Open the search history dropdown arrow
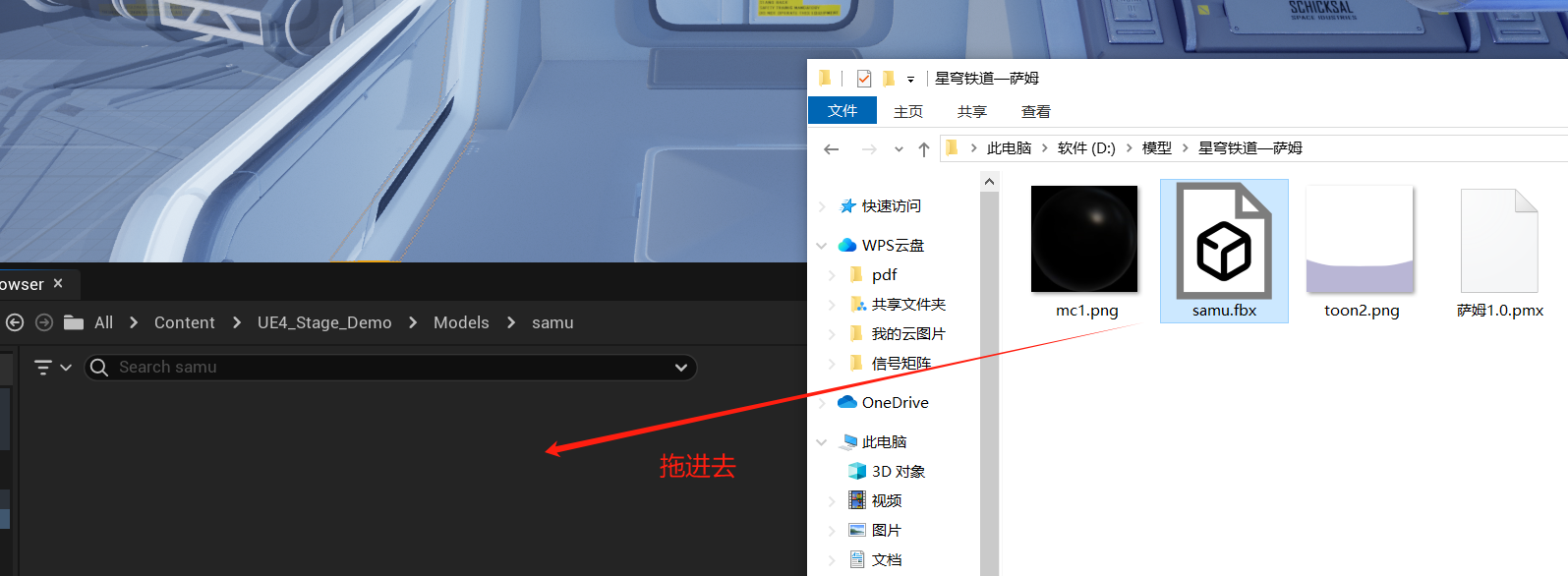1568x576 pixels. 681,368
